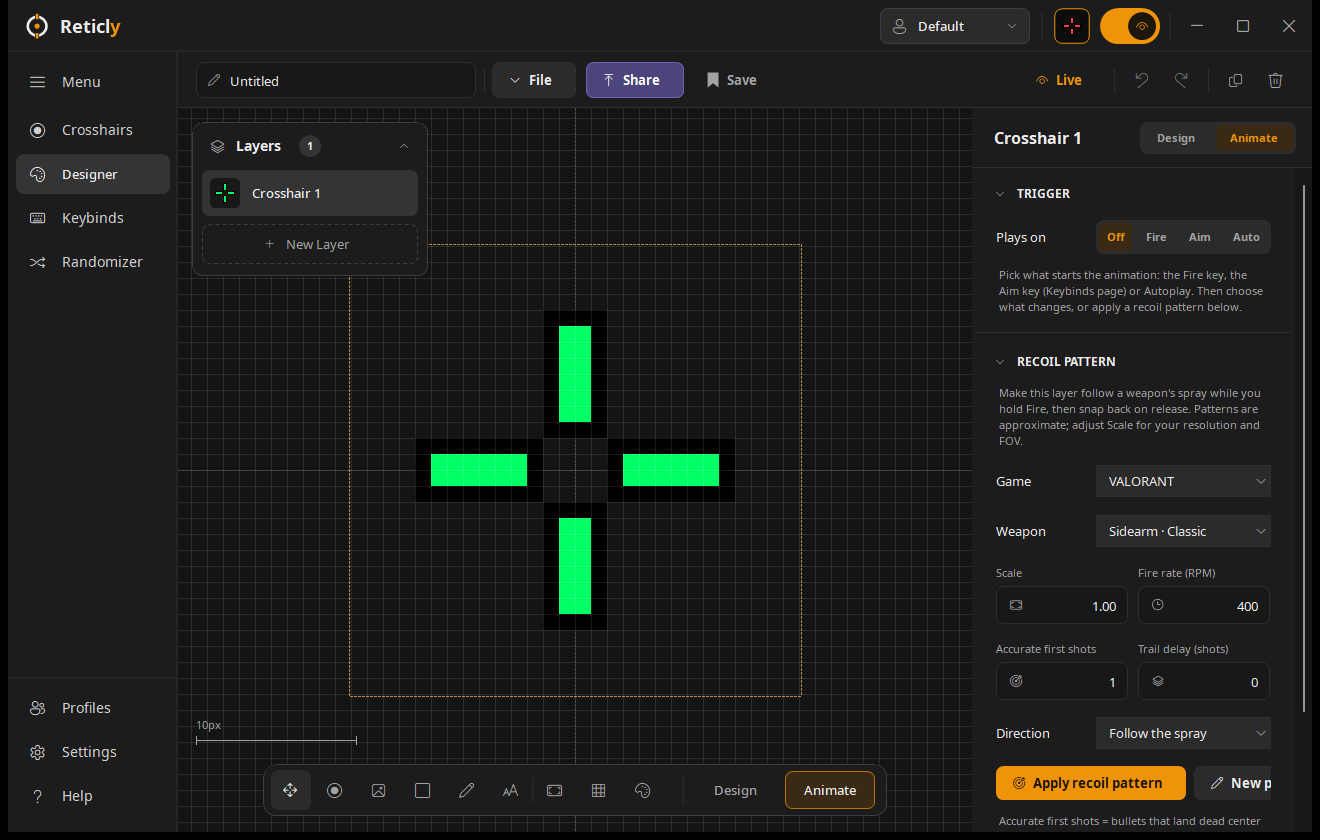The height and width of the screenshot is (840, 1320).
Task: Open Keybinds in the sidebar
Action: (93, 218)
